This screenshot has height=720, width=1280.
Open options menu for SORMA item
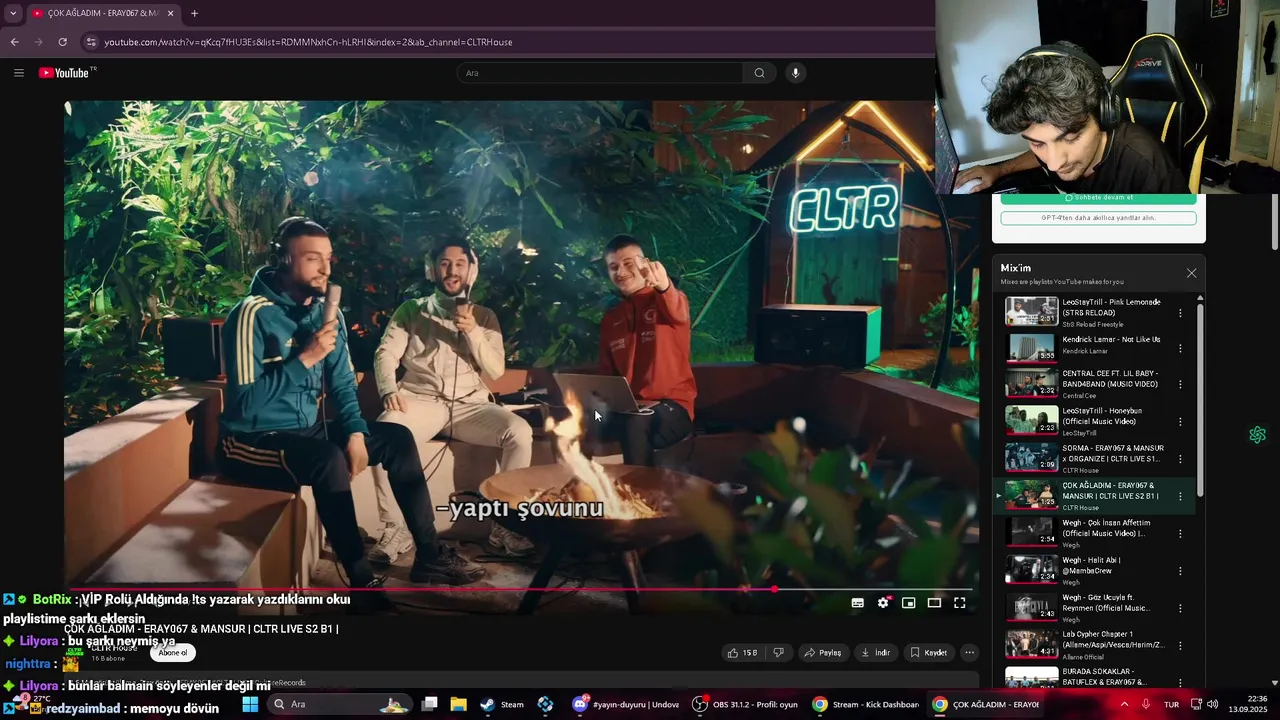tap(1180, 459)
